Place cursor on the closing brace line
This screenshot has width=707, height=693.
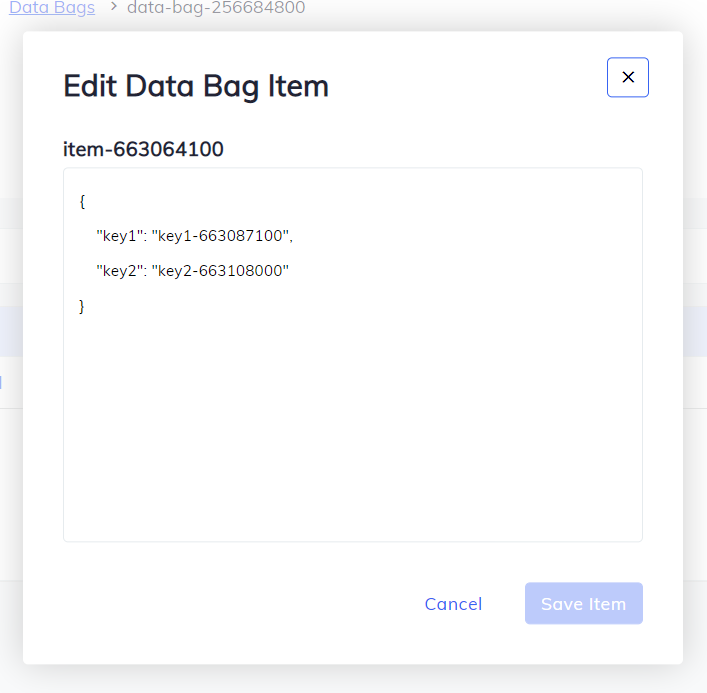coord(82,306)
